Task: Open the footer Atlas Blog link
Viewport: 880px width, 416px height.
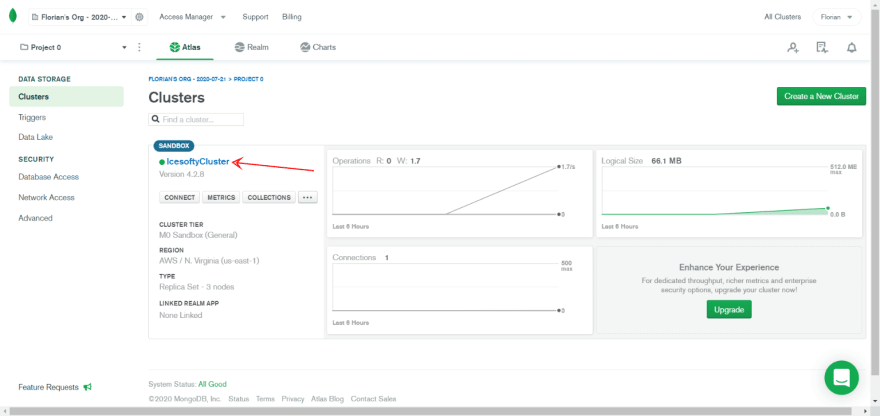Action: pyautogui.click(x=327, y=399)
